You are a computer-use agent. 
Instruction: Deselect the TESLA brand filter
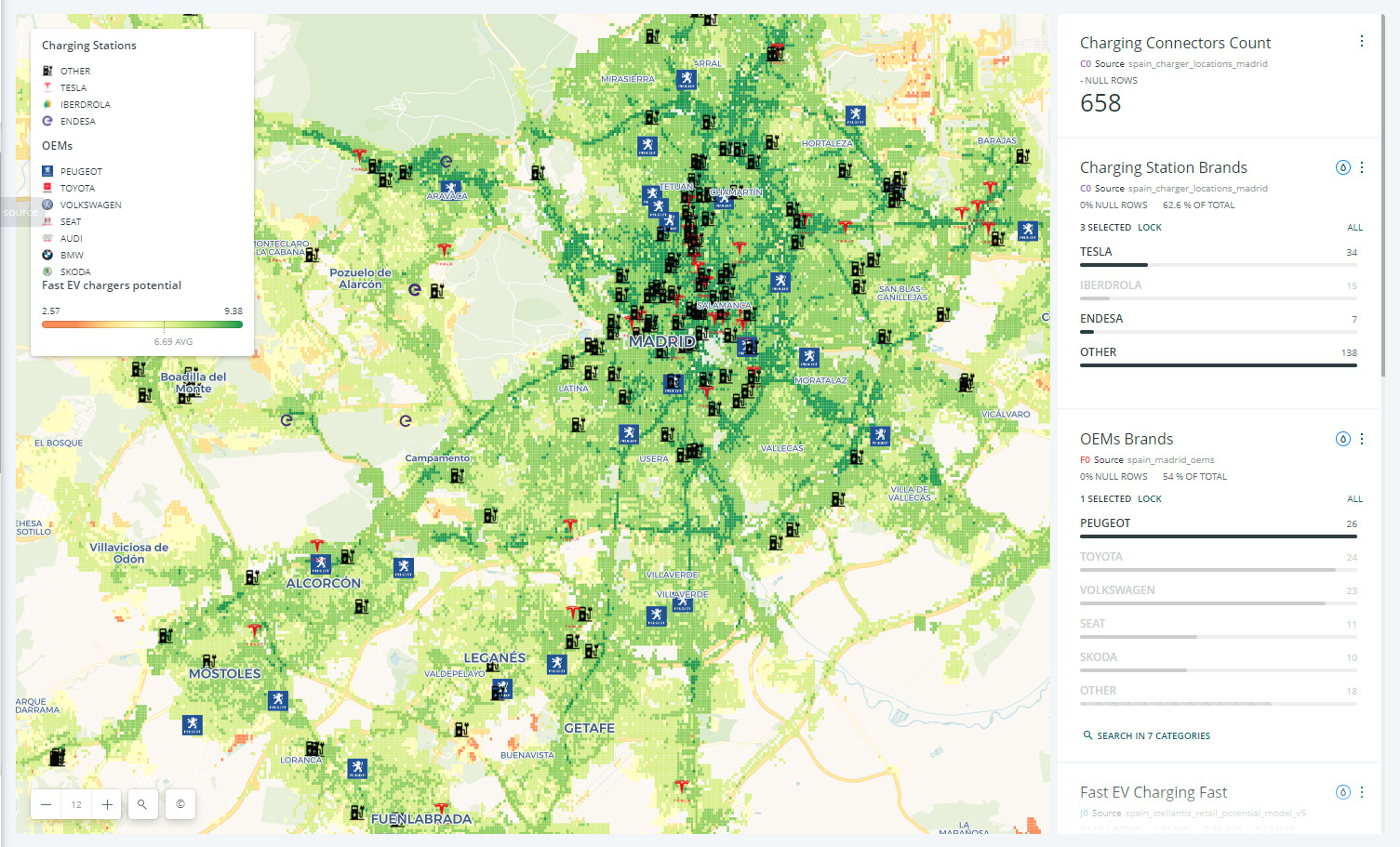1096,251
